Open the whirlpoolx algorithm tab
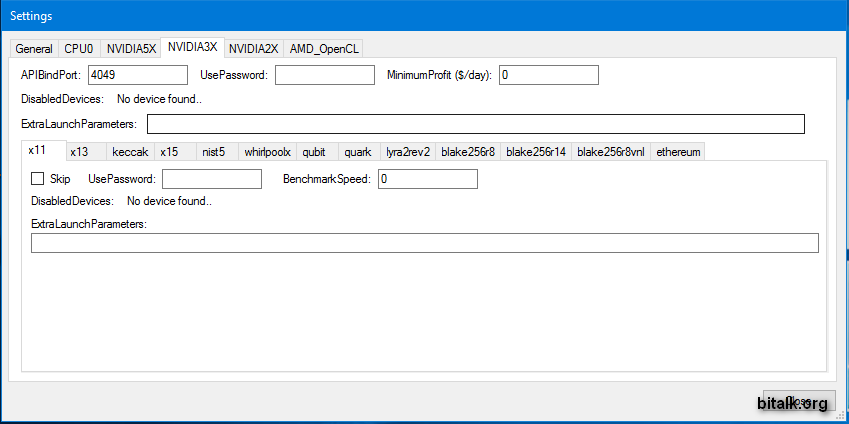This screenshot has width=849, height=424. 267,152
